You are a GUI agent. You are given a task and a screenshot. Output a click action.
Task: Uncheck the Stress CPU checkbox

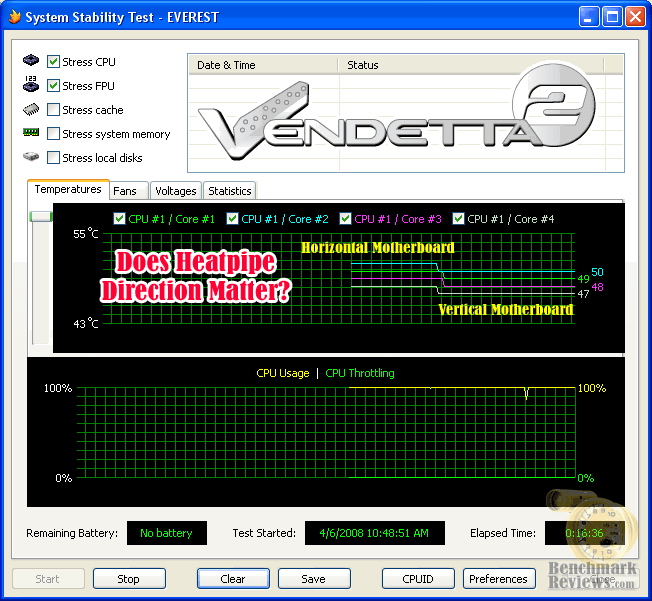click(x=53, y=62)
